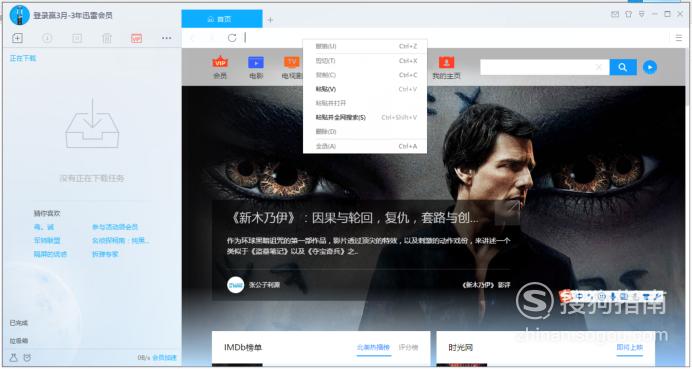Open recommended link 至情联盟

[47, 241]
